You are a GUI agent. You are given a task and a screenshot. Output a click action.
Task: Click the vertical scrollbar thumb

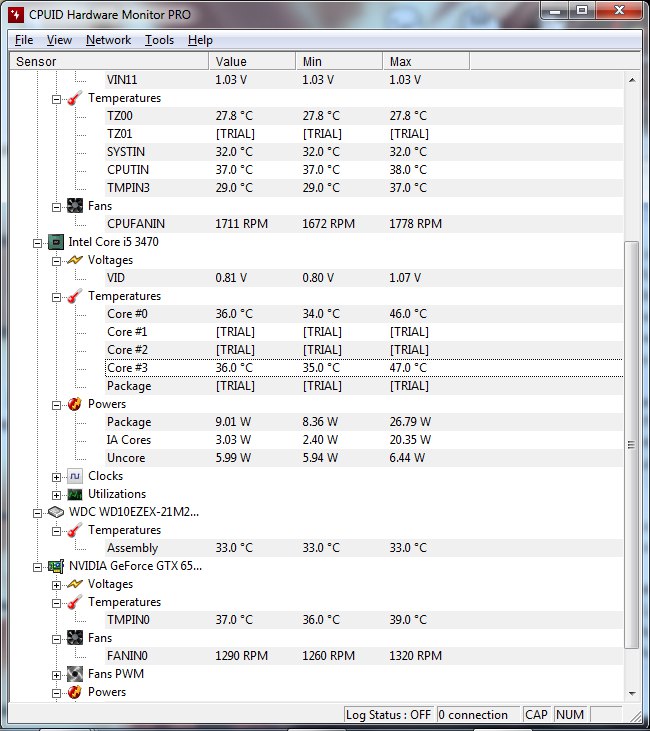pos(632,445)
